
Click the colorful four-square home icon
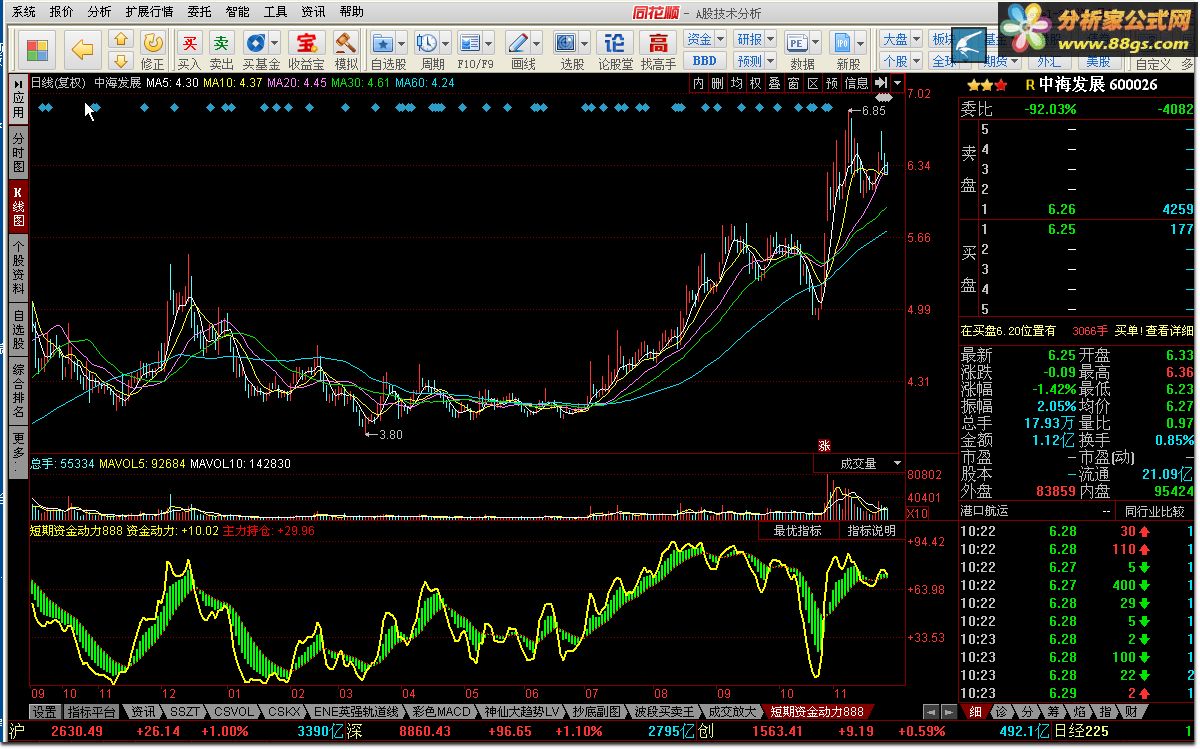(x=38, y=51)
